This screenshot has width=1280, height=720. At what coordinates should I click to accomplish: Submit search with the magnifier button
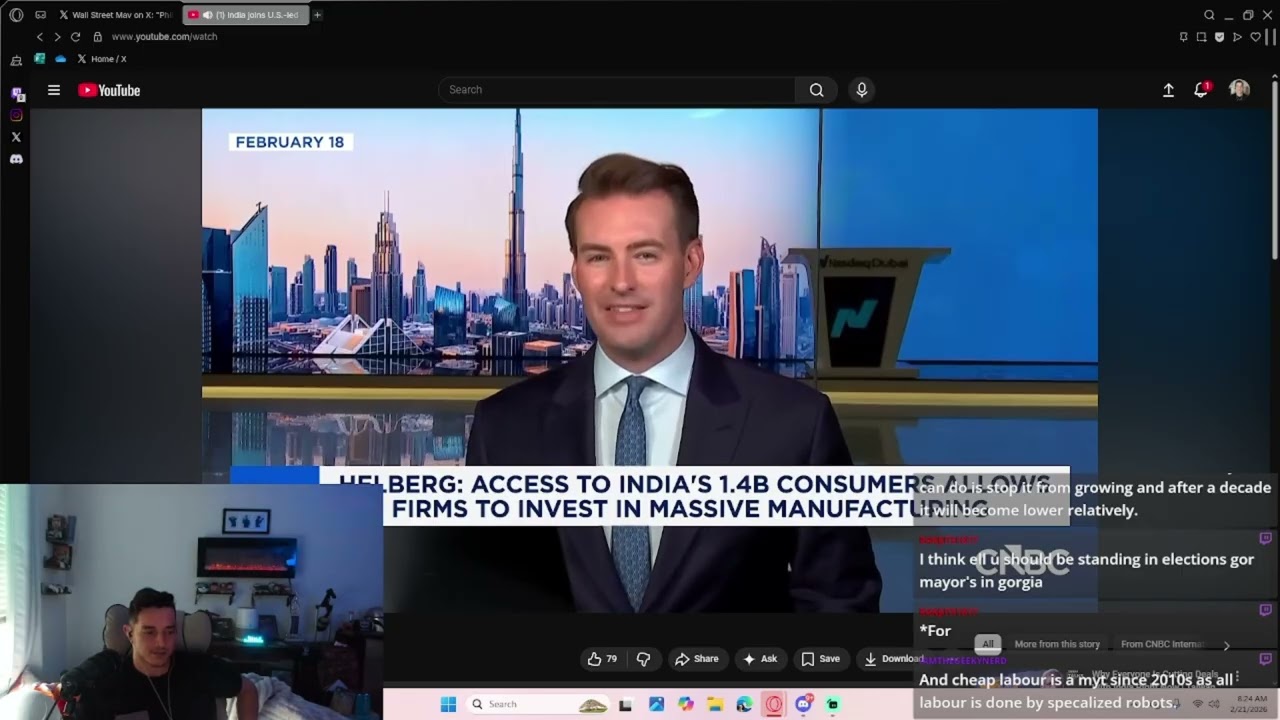tap(817, 90)
